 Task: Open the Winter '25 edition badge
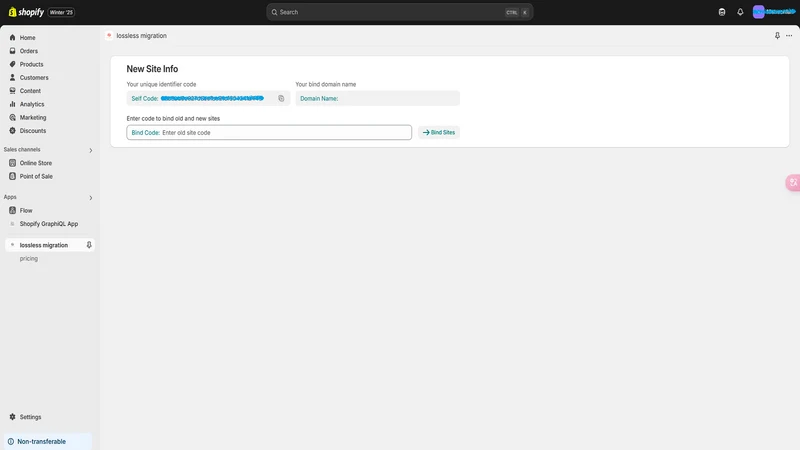(61, 12)
